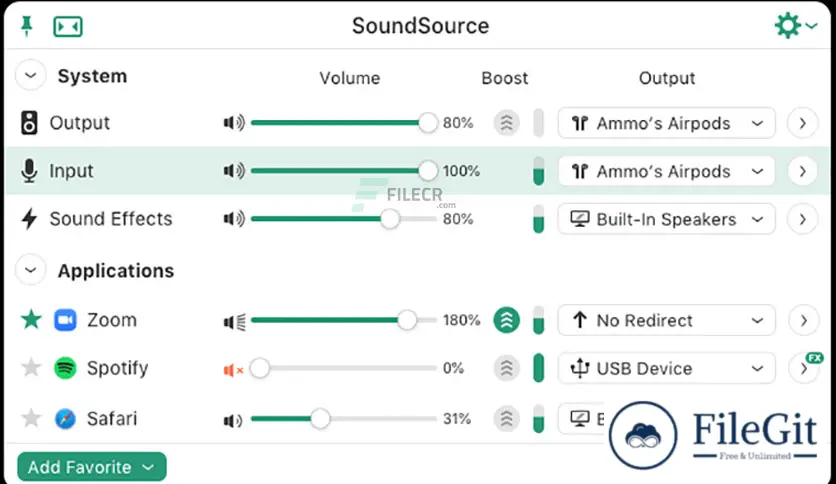Click the Output level meter
The width and height of the screenshot is (836, 484).
pyautogui.click(x=538, y=123)
